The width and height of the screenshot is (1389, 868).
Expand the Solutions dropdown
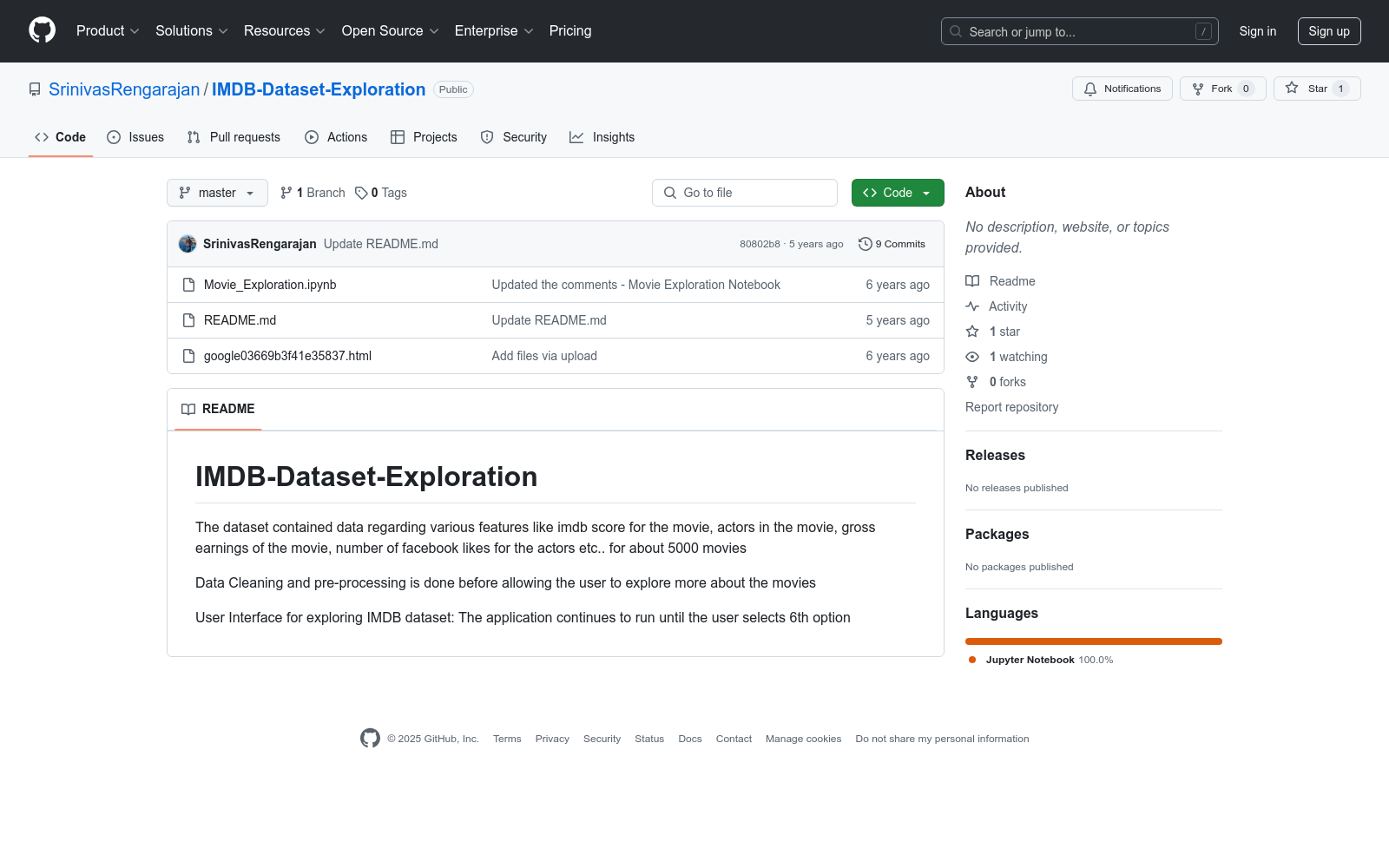tap(192, 30)
